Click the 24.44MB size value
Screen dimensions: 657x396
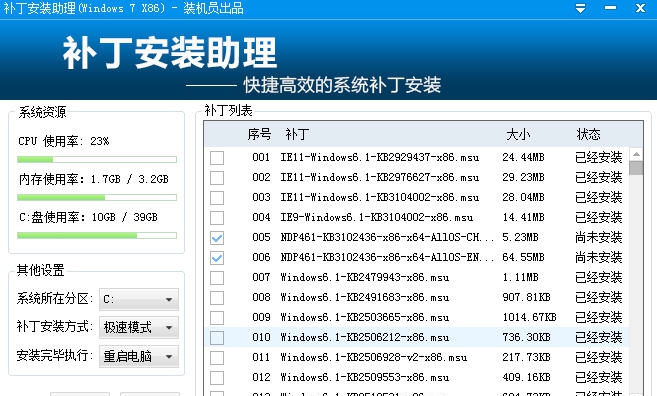(523, 158)
